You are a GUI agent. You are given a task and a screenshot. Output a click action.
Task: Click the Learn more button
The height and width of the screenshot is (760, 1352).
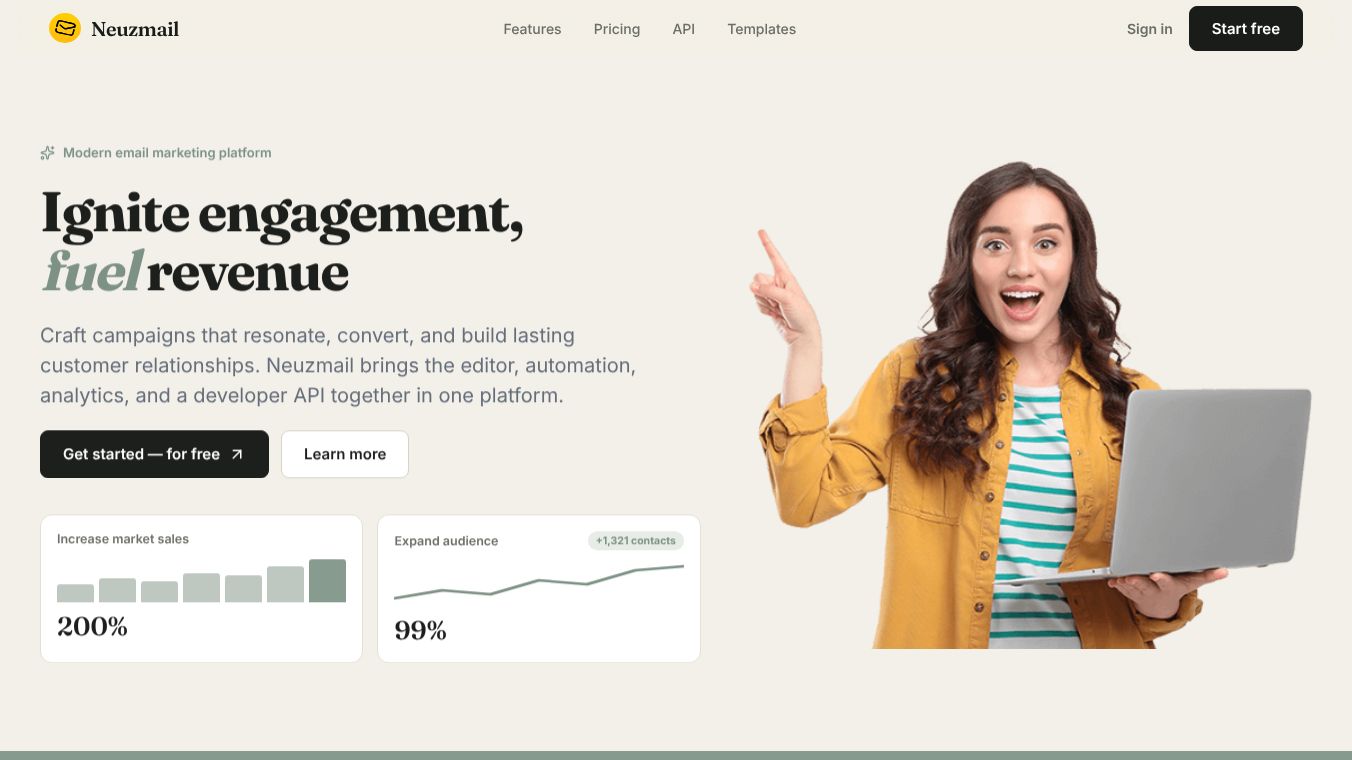345,454
